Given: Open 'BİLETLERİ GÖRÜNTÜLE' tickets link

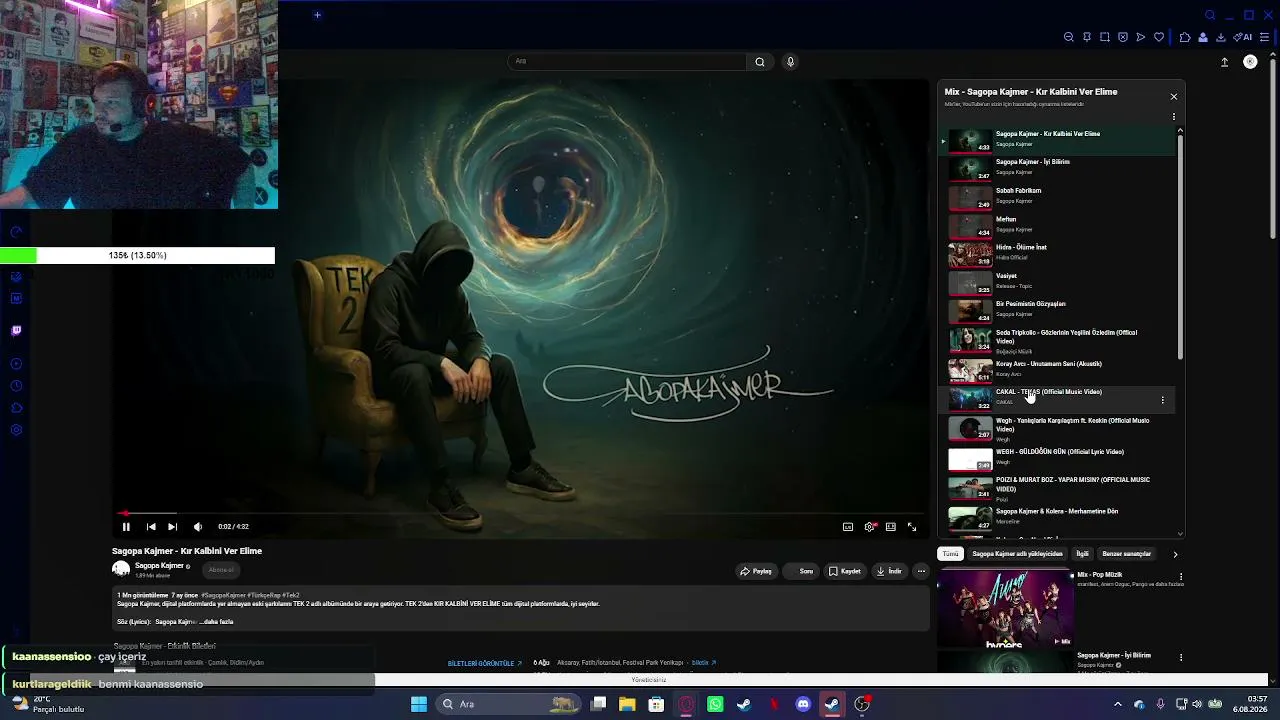Looking at the screenshot, I should click(485, 664).
